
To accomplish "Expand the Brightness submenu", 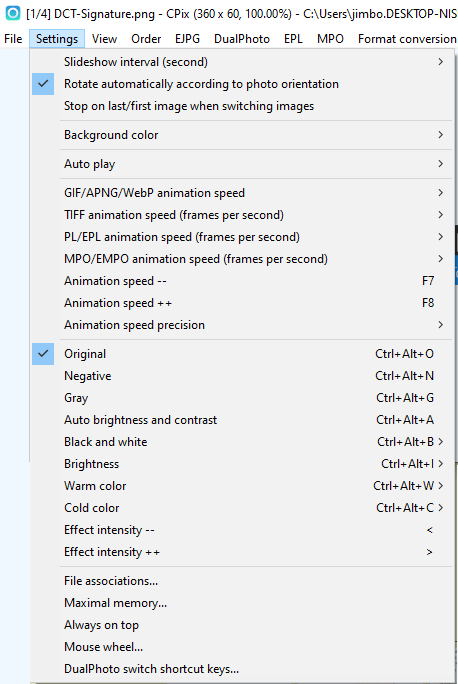I will 242,464.
